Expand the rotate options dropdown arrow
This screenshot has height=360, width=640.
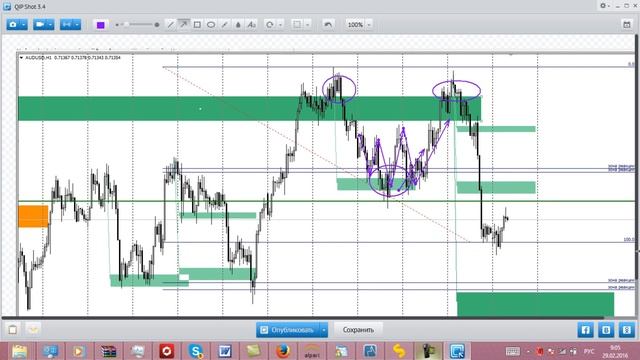280,25
